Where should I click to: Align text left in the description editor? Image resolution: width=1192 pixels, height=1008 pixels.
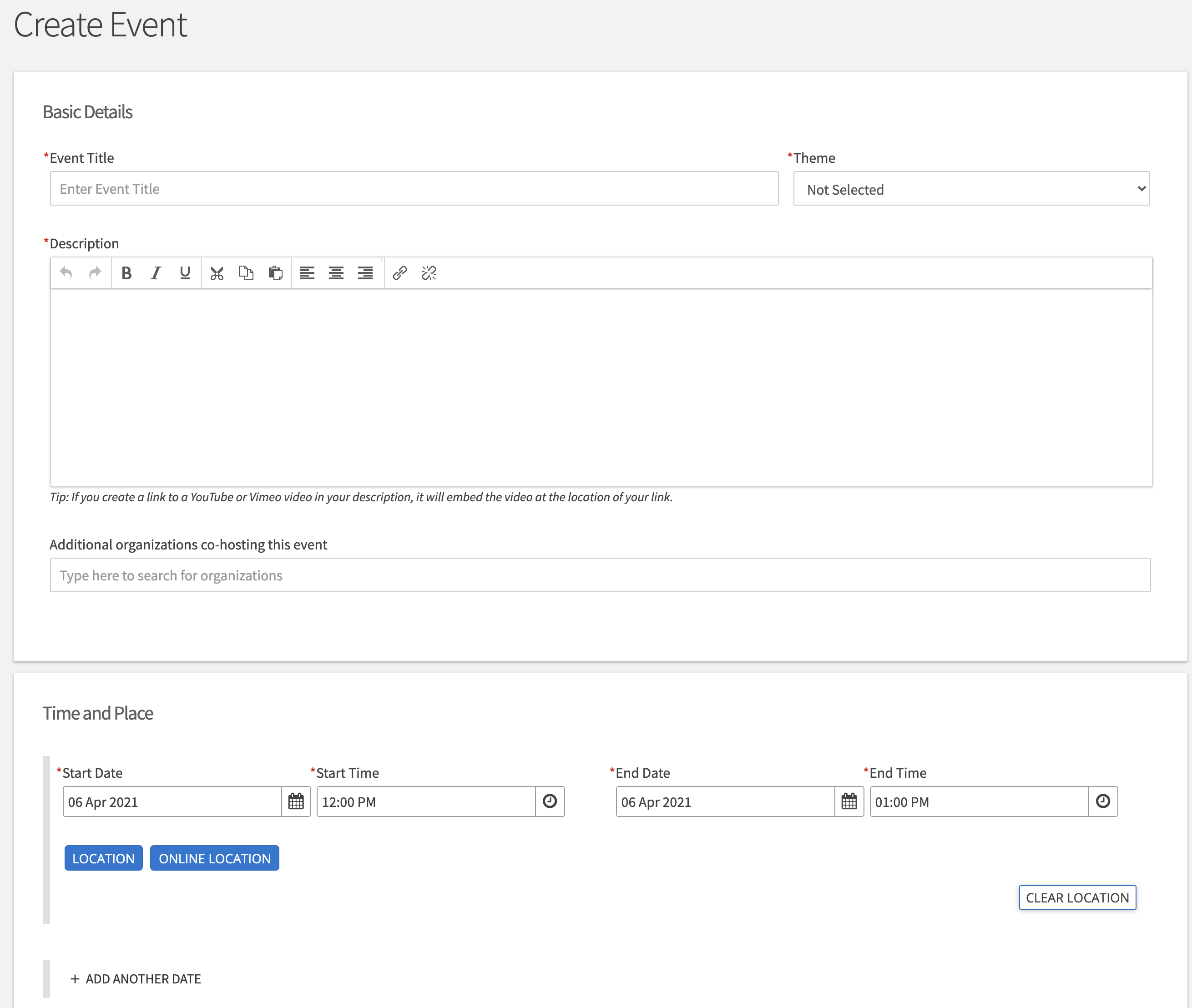pos(308,273)
